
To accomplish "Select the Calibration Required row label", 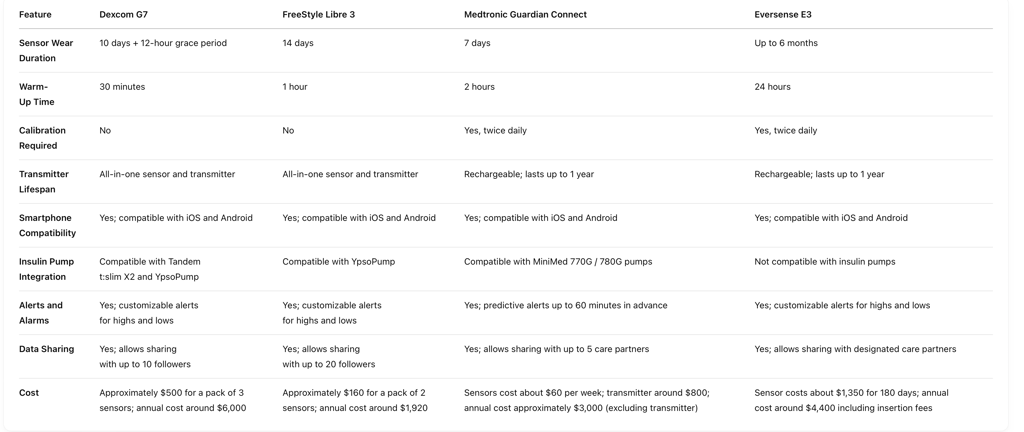I will (x=42, y=138).
